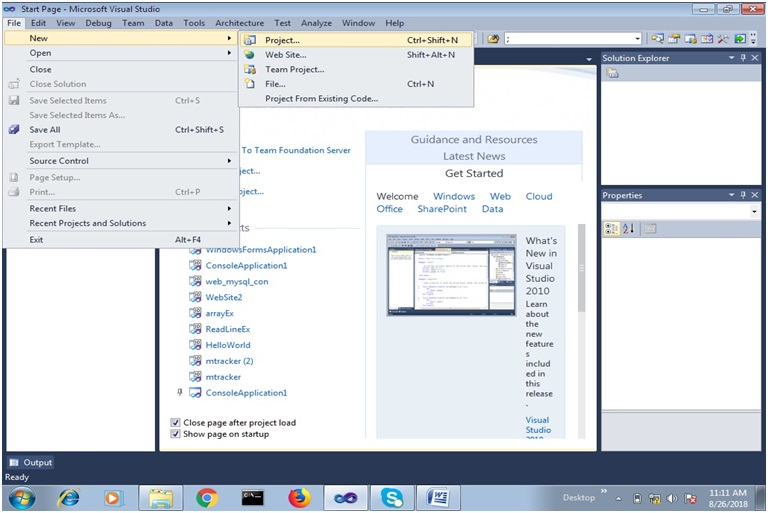Click the project icon beside web_mysql_con
The width and height of the screenshot is (768, 513).
point(195,281)
